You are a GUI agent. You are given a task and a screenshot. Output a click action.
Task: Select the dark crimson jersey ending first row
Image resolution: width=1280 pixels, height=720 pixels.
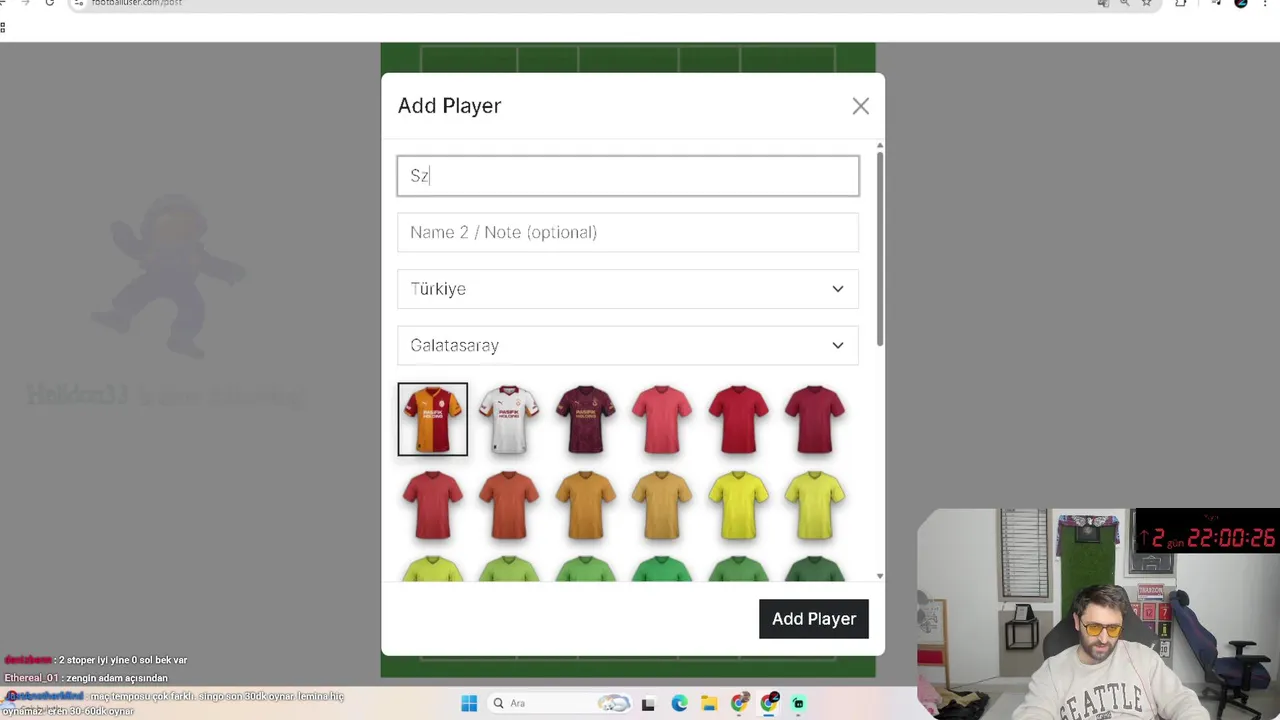pyautogui.click(x=814, y=419)
